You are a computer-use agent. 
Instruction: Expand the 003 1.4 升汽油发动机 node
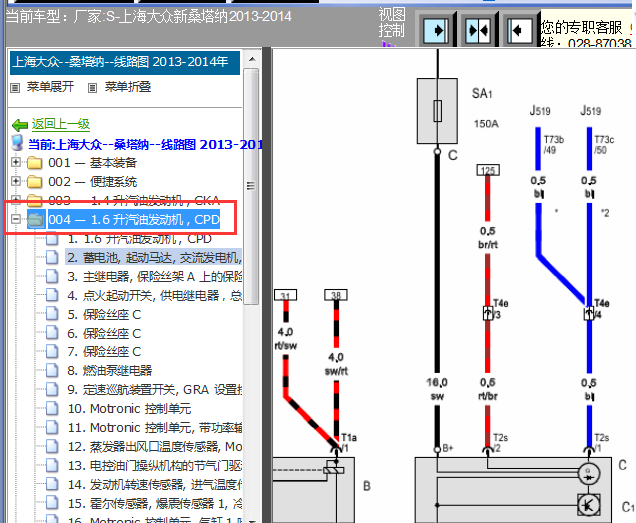[16, 199]
